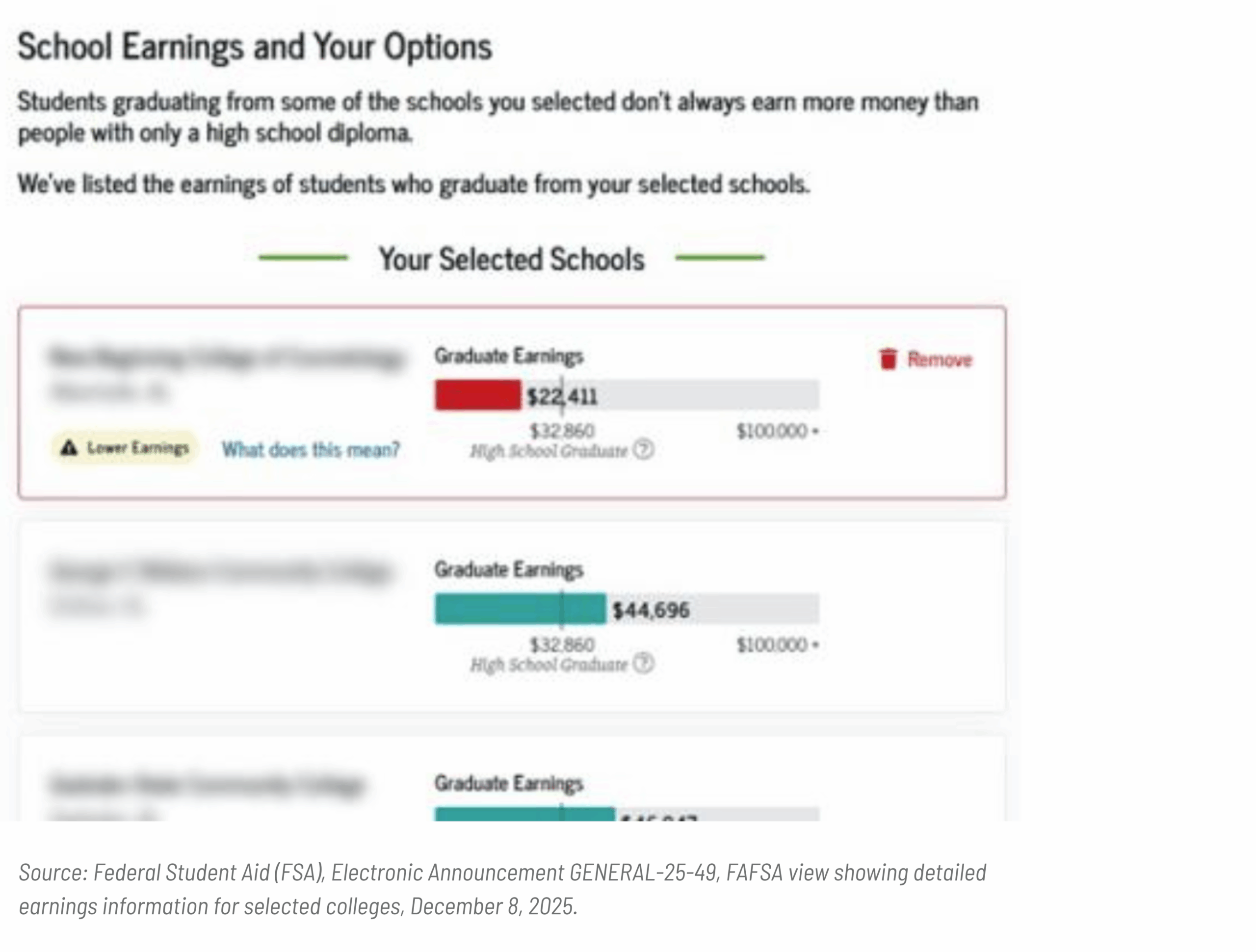The width and height of the screenshot is (1256, 952).
Task: Select the $22,411 earnings value
Action: 562,396
